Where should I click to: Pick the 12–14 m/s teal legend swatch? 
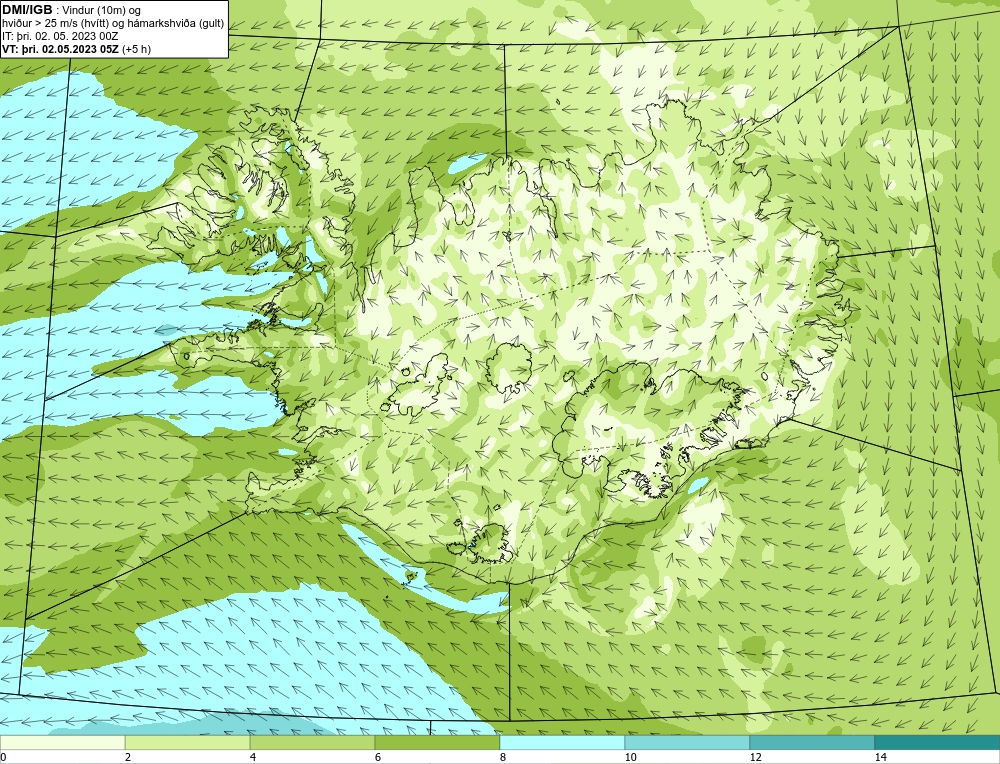coord(812,742)
